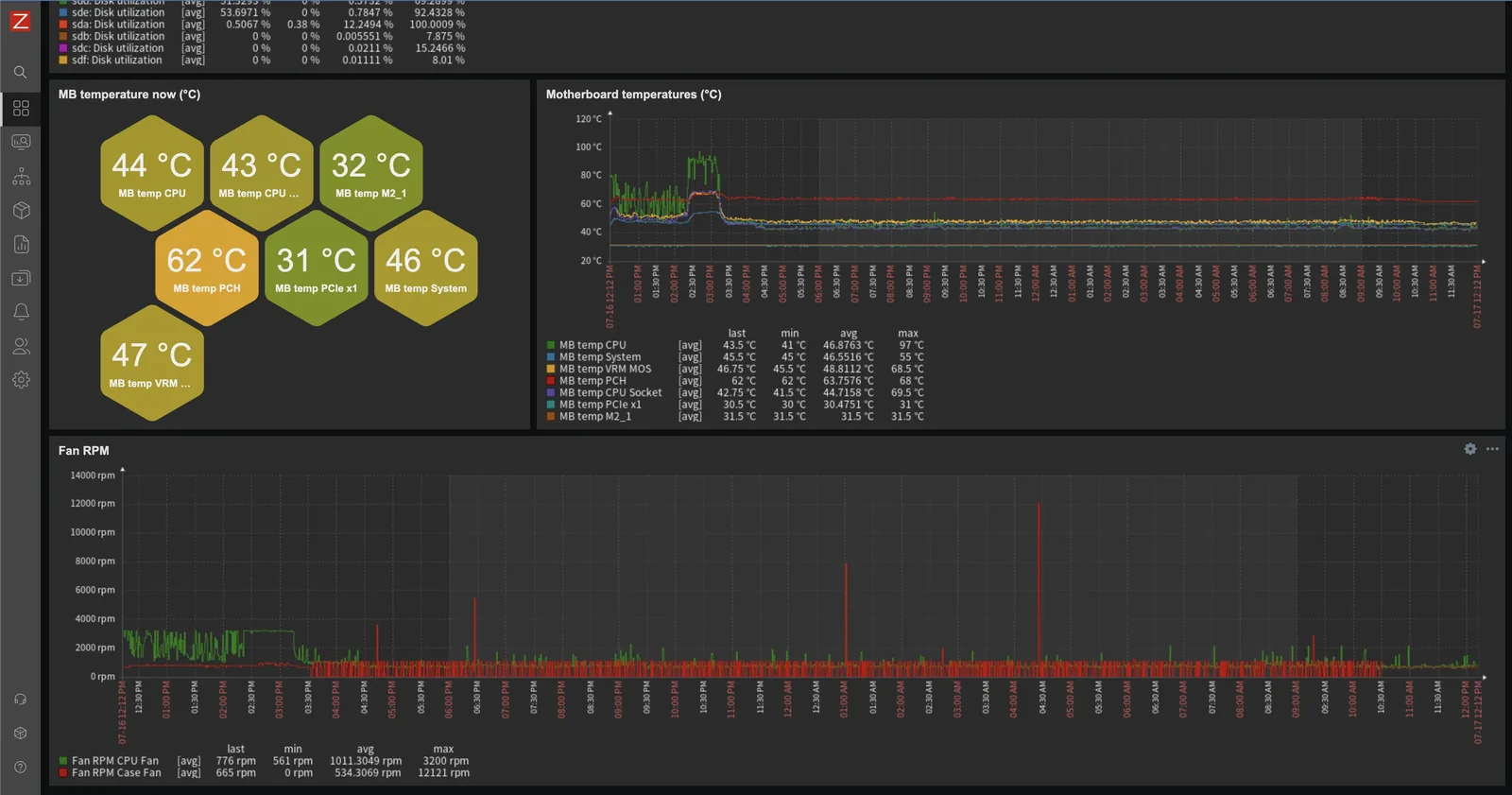The width and height of the screenshot is (1512, 795).
Task: Click the 3200 rpm max value
Action: point(446,761)
